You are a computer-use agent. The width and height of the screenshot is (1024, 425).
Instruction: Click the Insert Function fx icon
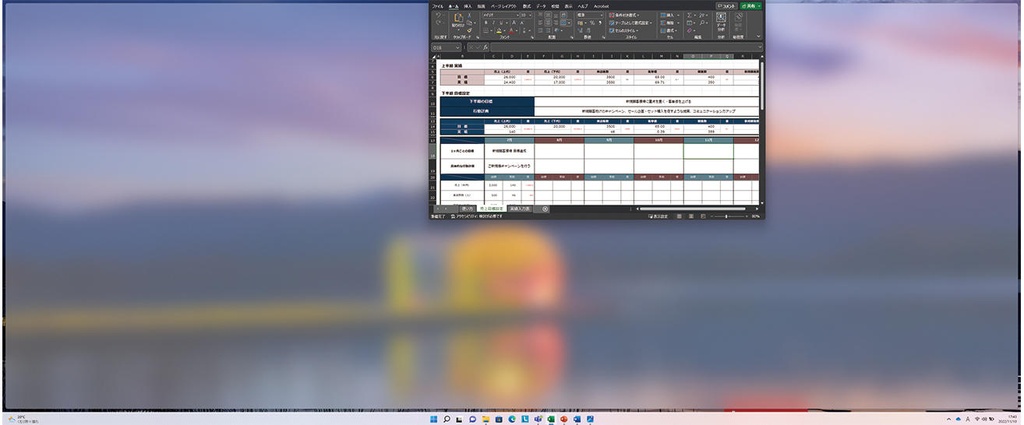tap(485, 47)
